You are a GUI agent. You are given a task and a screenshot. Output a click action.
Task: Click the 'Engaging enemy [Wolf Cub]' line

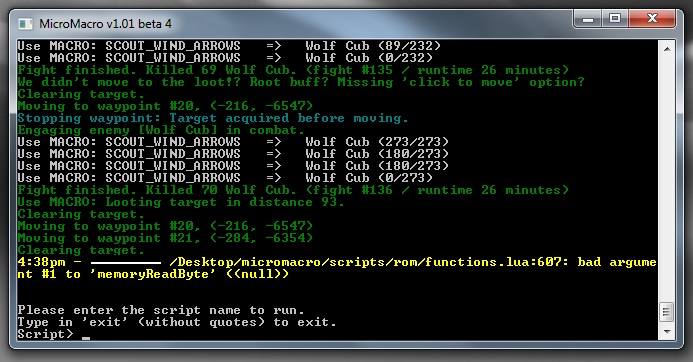point(161,130)
